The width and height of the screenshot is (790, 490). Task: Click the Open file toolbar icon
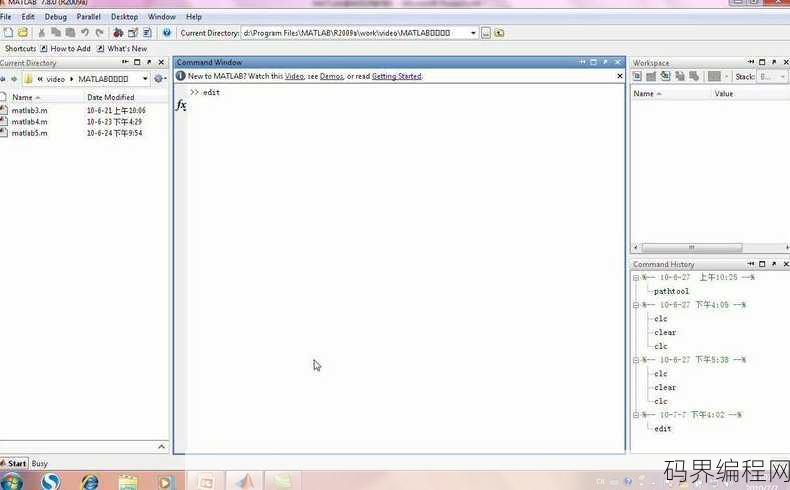click(23, 33)
